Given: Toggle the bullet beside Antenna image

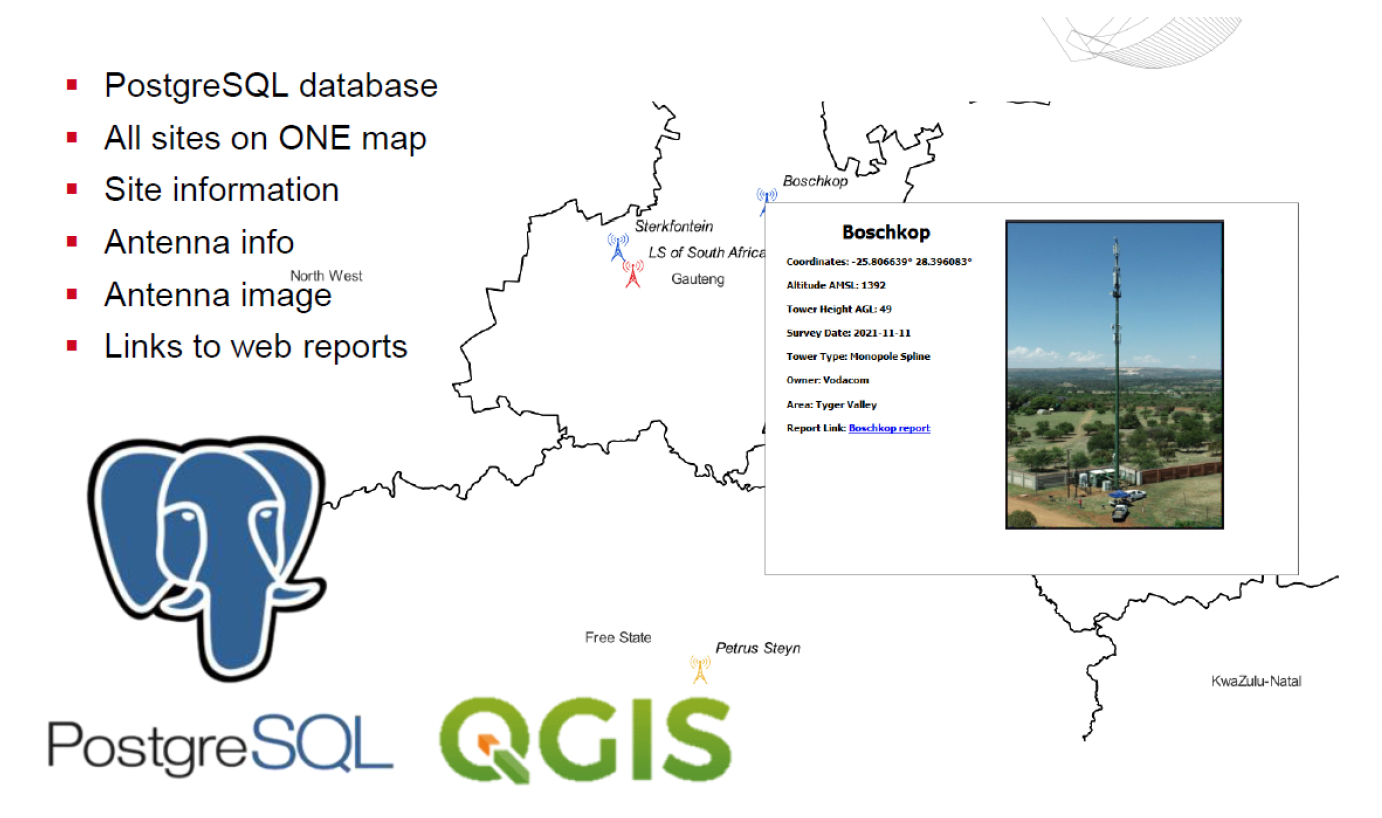Looking at the screenshot, I should click(70, 296).
